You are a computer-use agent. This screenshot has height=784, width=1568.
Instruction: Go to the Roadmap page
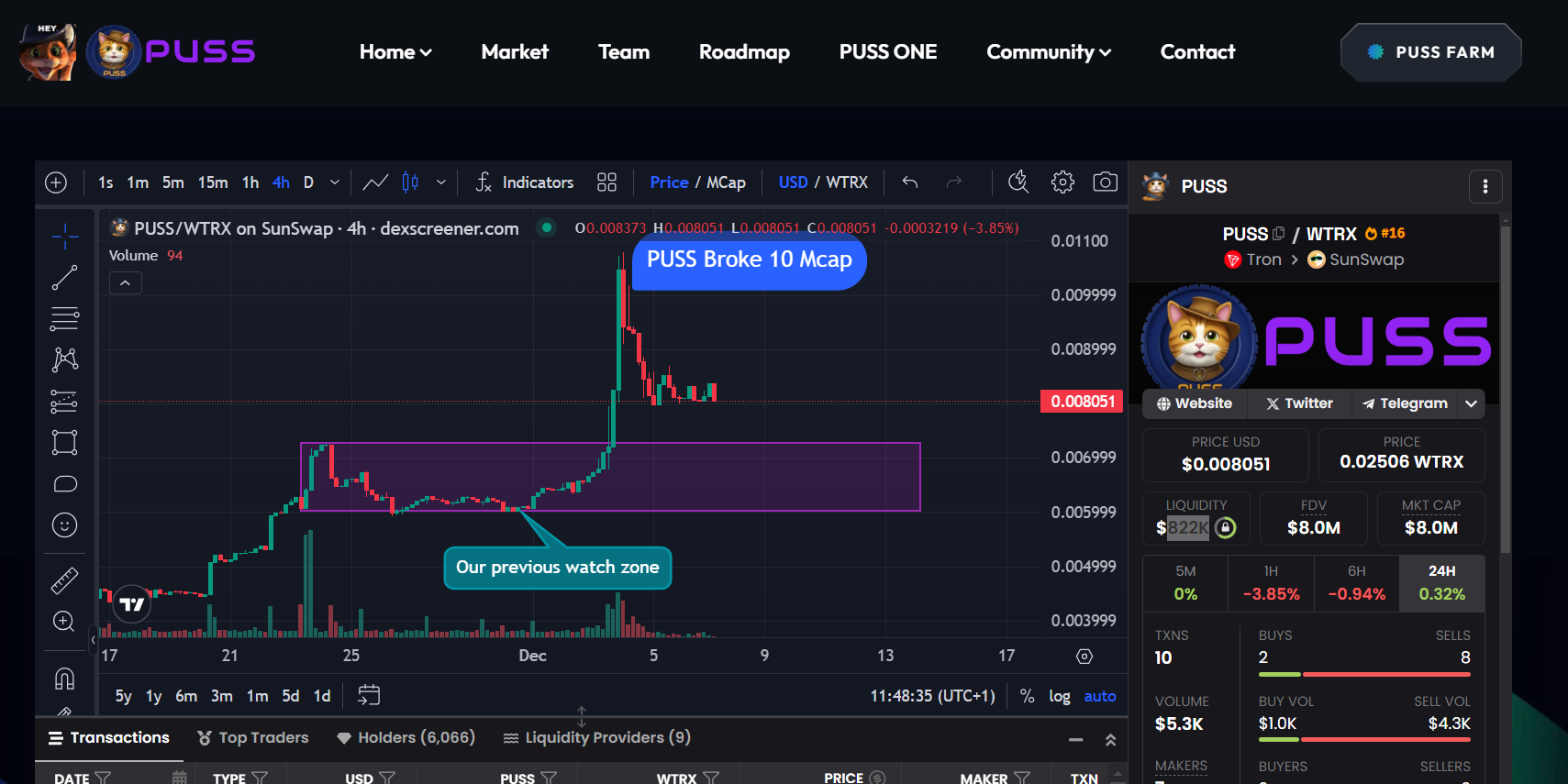pyautogui.click(x=744, y=52)
